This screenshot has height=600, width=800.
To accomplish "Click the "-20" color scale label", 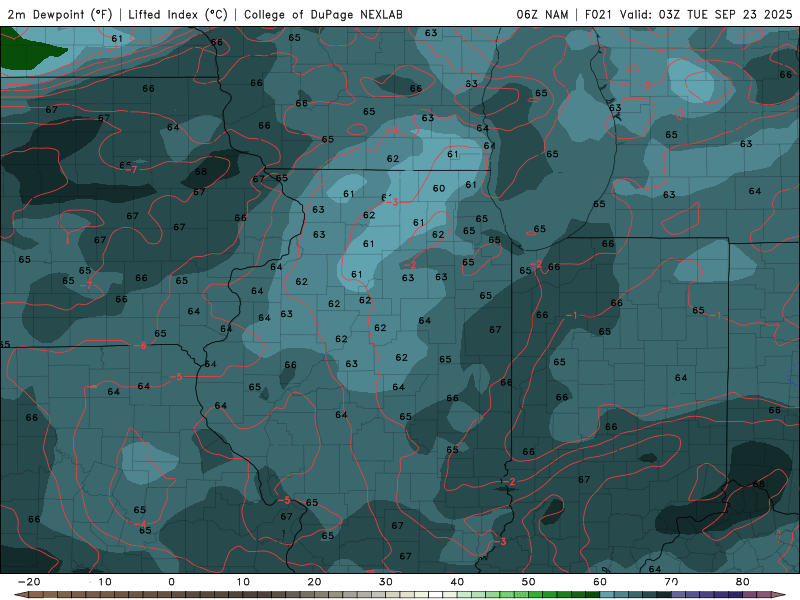I will 29,582.
